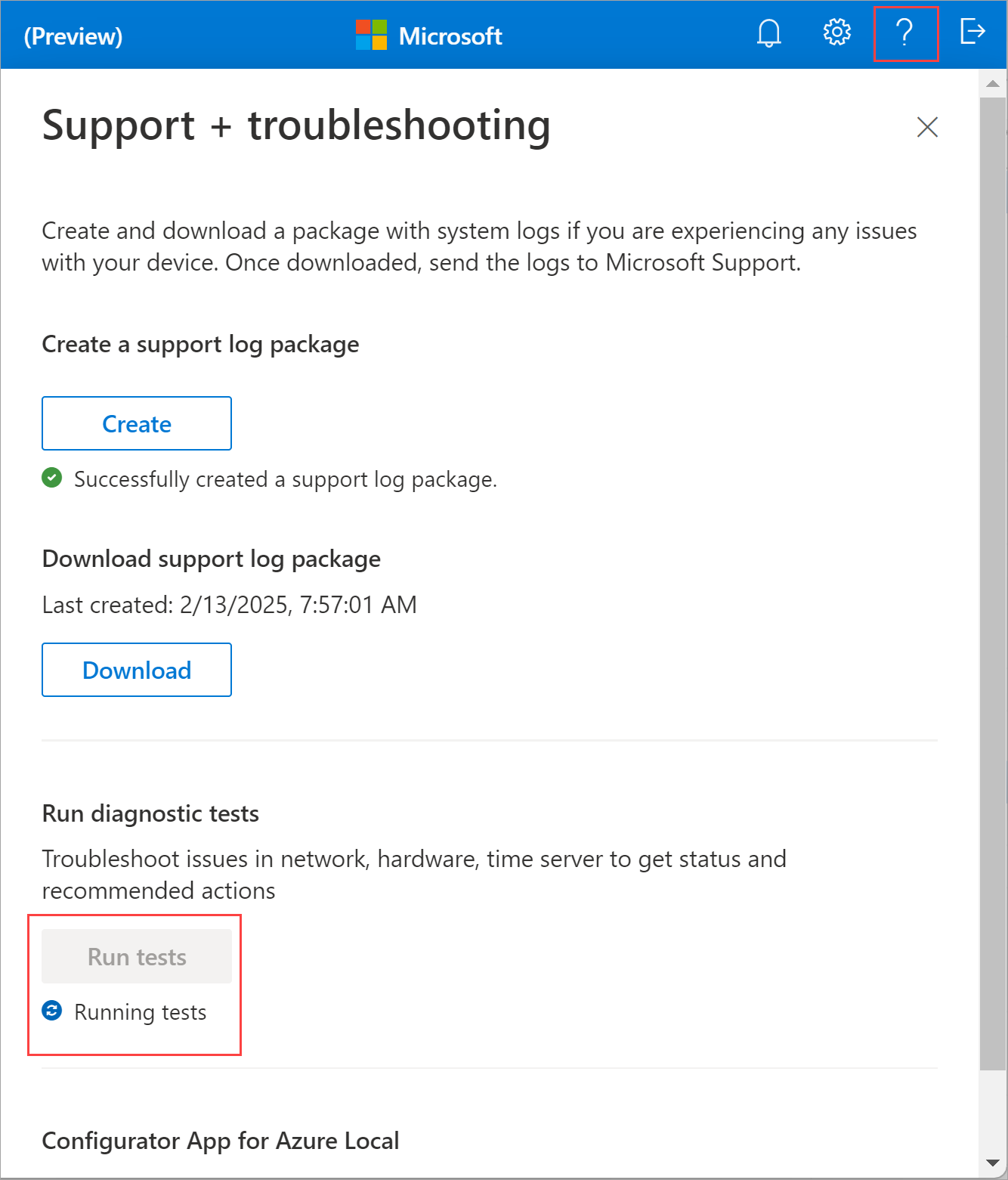Click the Run diagnostic tests heading

(x=150, y=813)
